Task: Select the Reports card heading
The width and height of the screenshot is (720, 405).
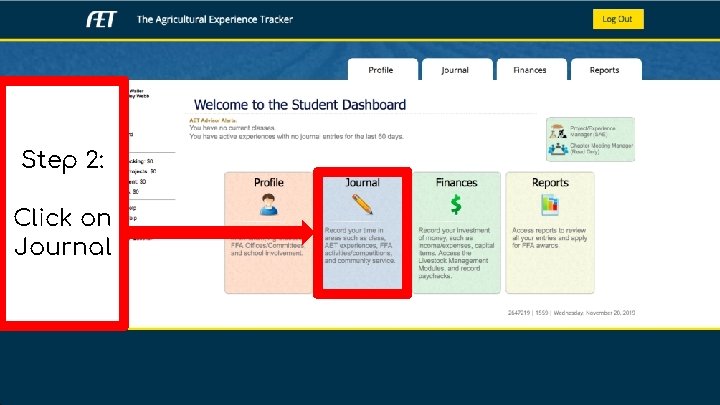Action: [550, 183]
